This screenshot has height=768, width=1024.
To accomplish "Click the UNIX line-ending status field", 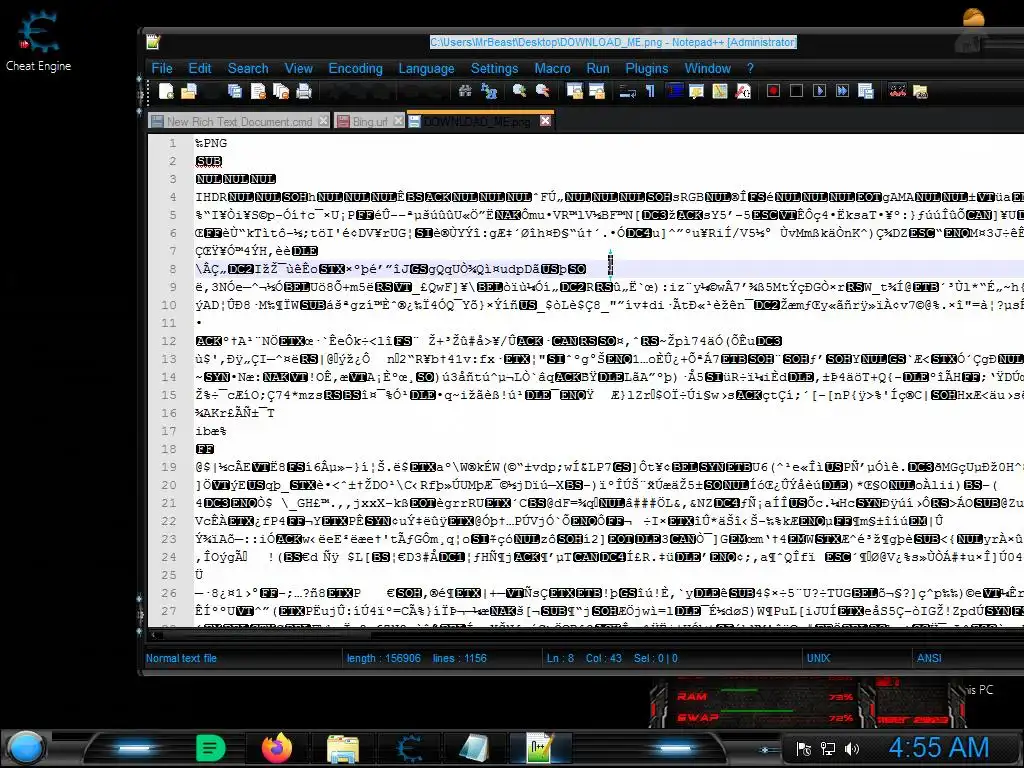I will point(818,658).
